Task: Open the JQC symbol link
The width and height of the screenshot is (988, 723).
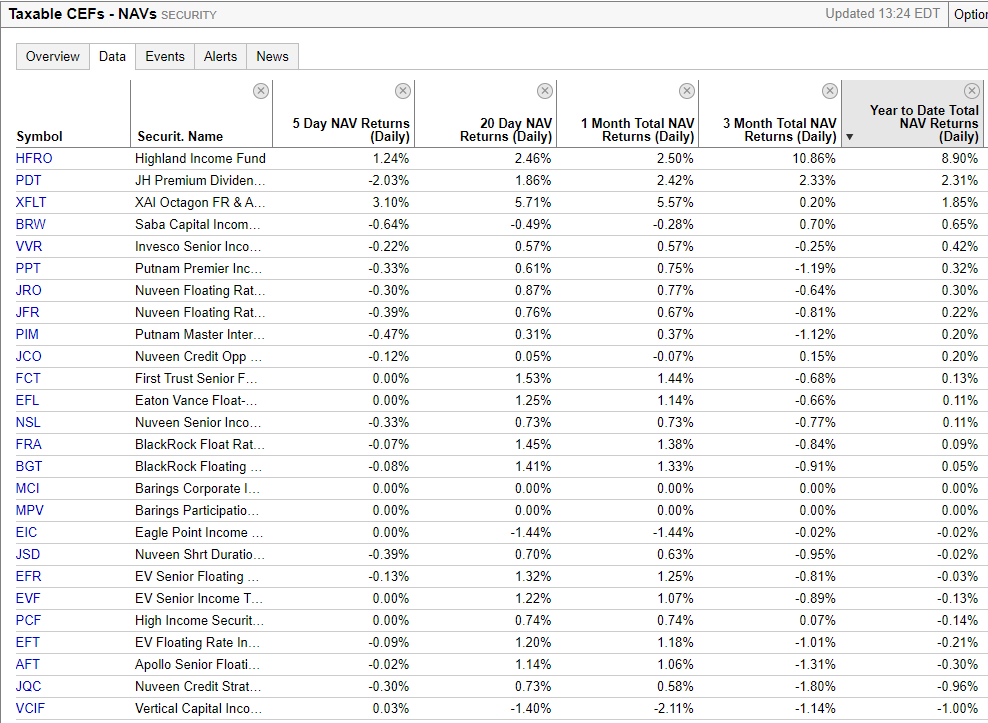Action: pyautogui.click(x=28, y=686)
